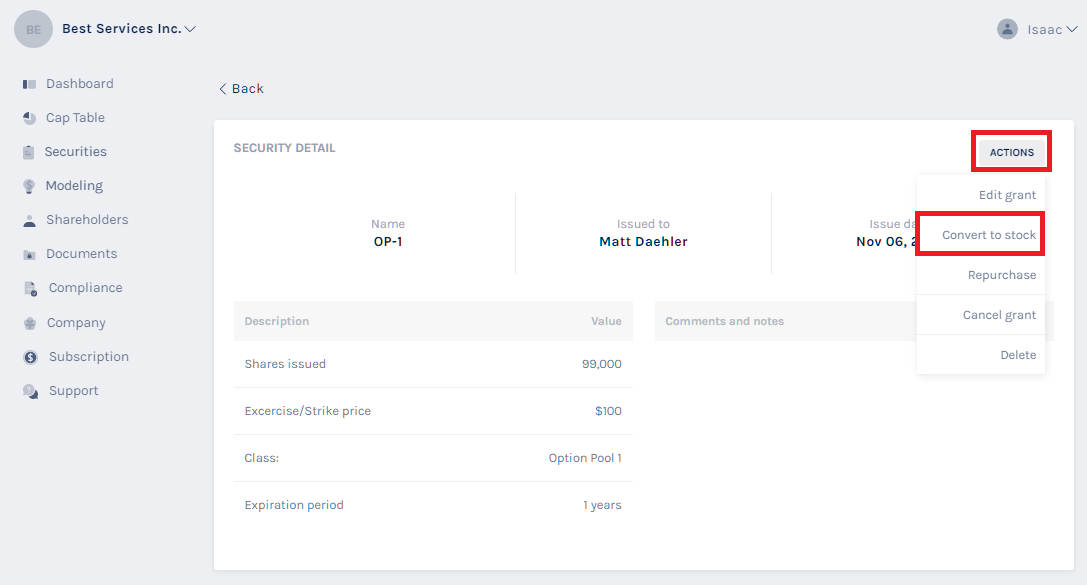Click the Support chat icon
This screenshot has width=1087, height=585.
[x=30, y=391]
